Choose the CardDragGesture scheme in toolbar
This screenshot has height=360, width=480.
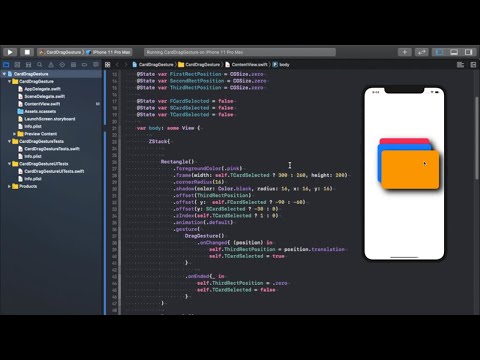pos(60,52)
